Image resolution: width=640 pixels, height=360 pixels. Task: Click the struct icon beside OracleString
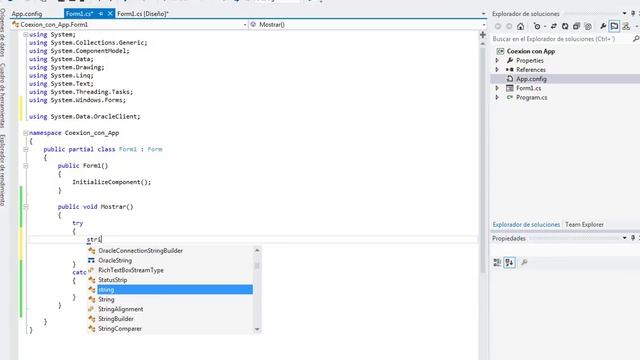(x=91, y=260)
